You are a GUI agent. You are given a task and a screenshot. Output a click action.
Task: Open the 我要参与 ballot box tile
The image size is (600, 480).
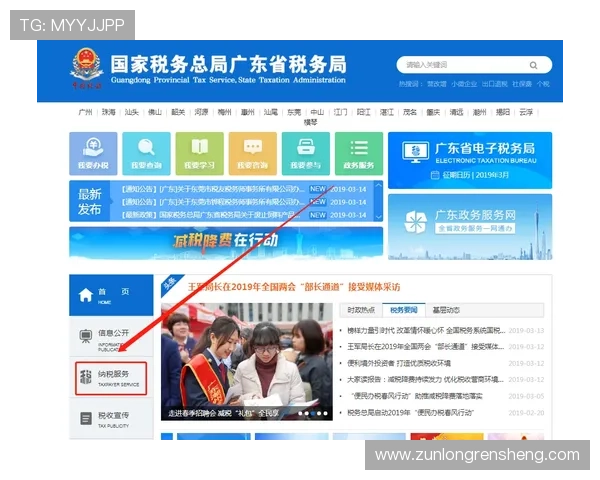point(306,153)
